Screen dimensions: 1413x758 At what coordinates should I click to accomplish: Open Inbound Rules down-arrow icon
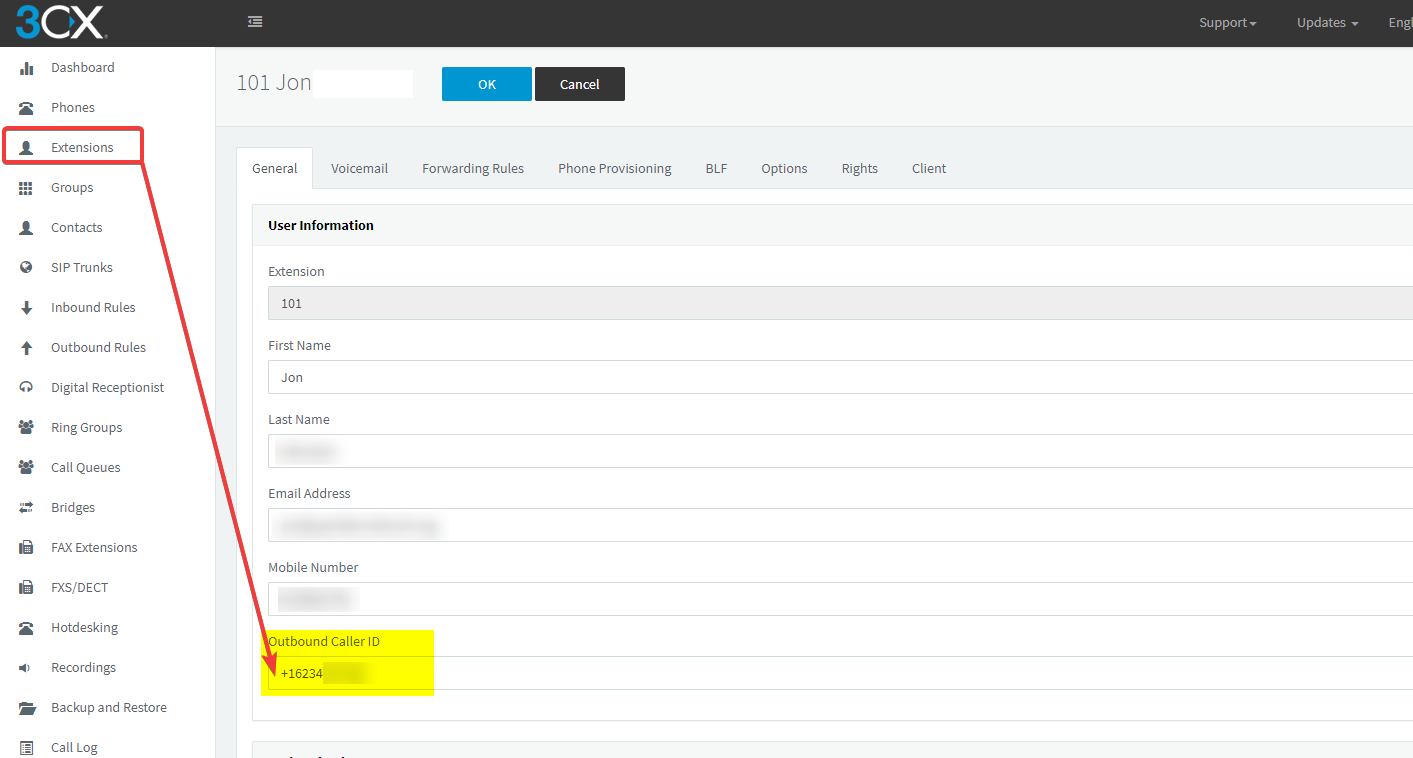(x=27, y=308)
